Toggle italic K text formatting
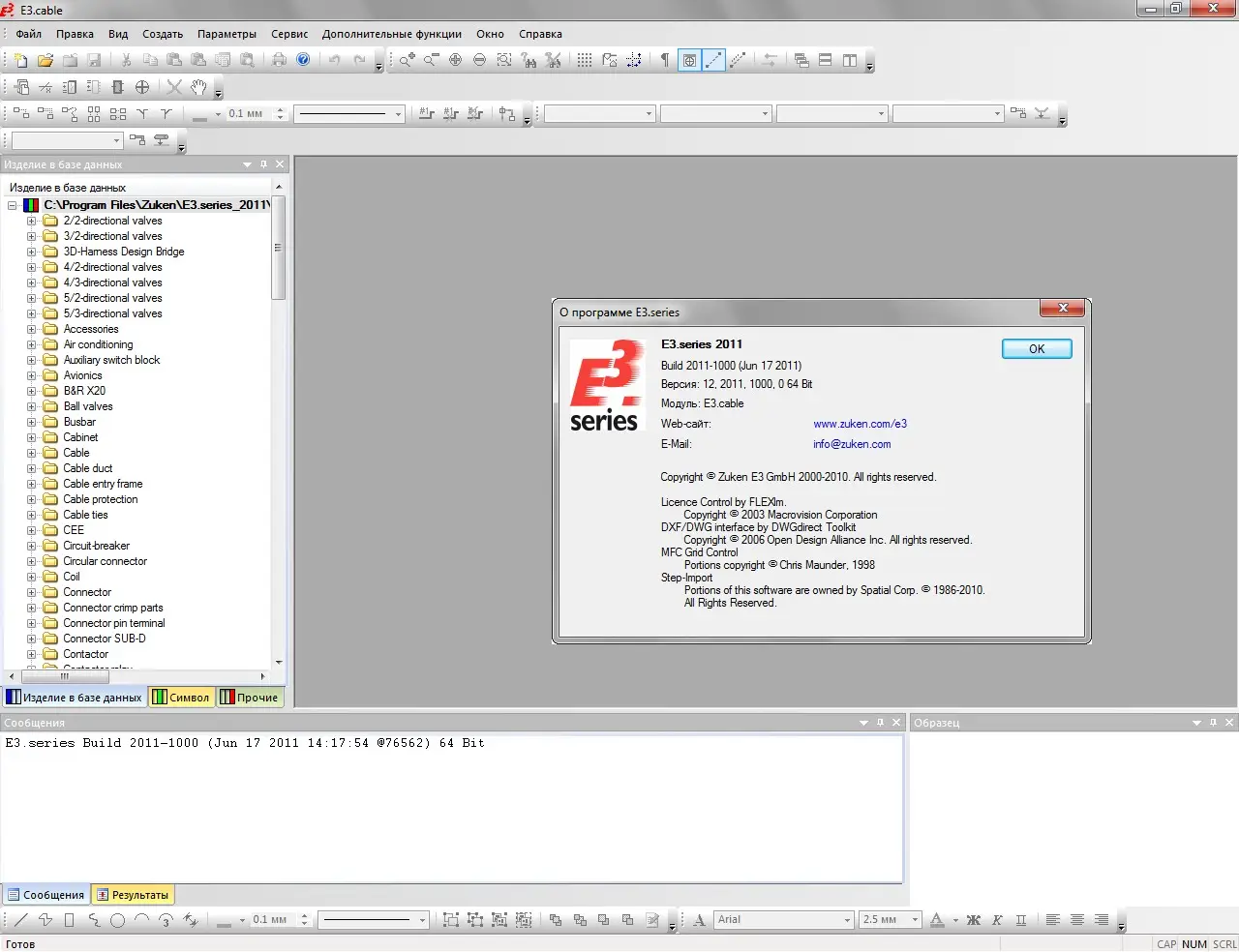Viewport: 1239px width, 952px height. pos(997,920)
